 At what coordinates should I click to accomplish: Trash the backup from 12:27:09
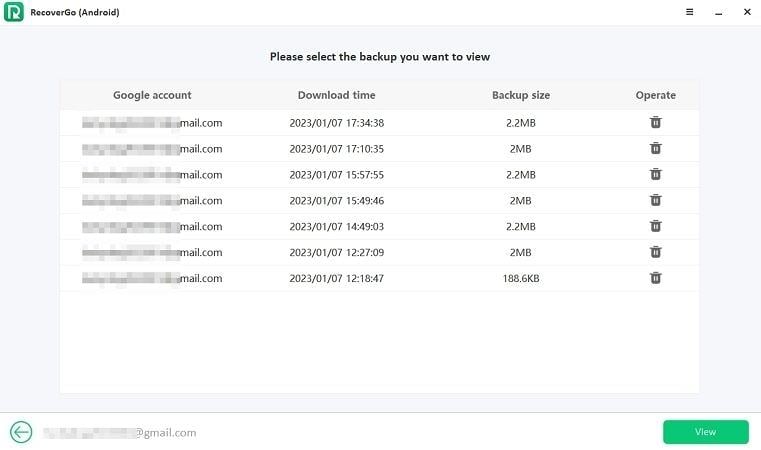coord(655,252)
